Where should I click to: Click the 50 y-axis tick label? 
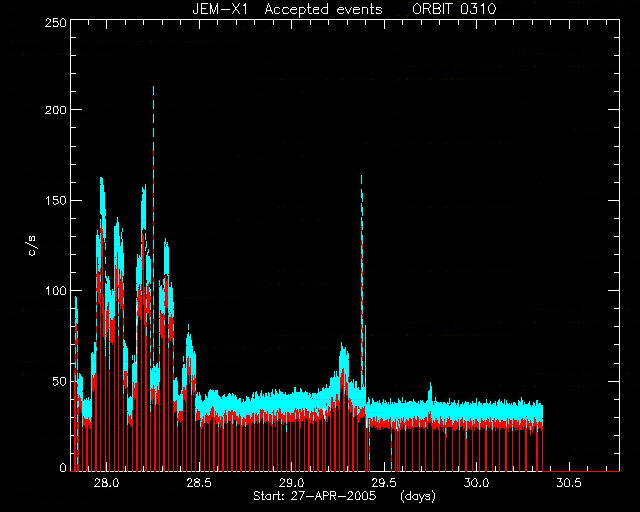[x=60, y=381]
